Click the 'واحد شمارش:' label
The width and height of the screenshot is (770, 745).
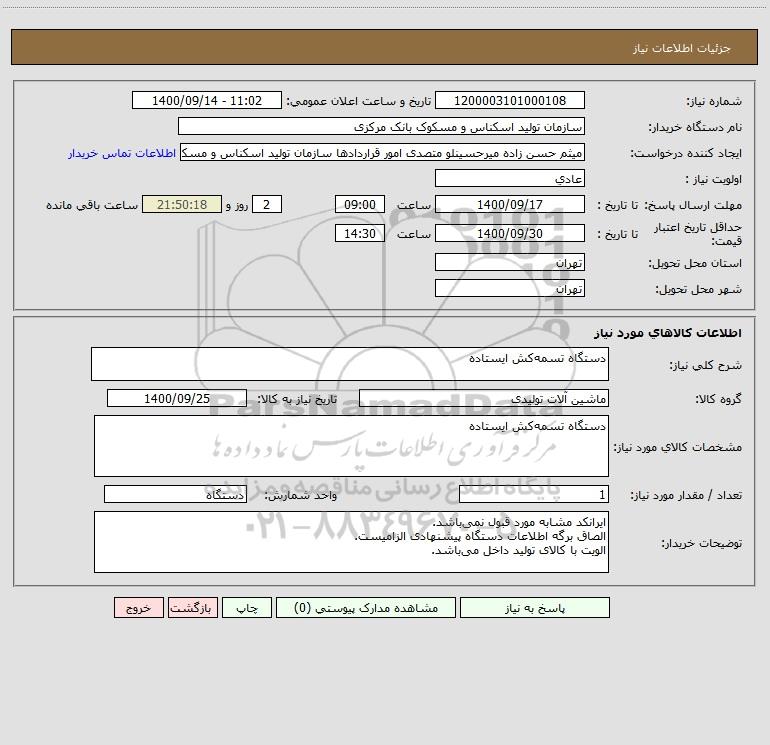click(301, 496)
